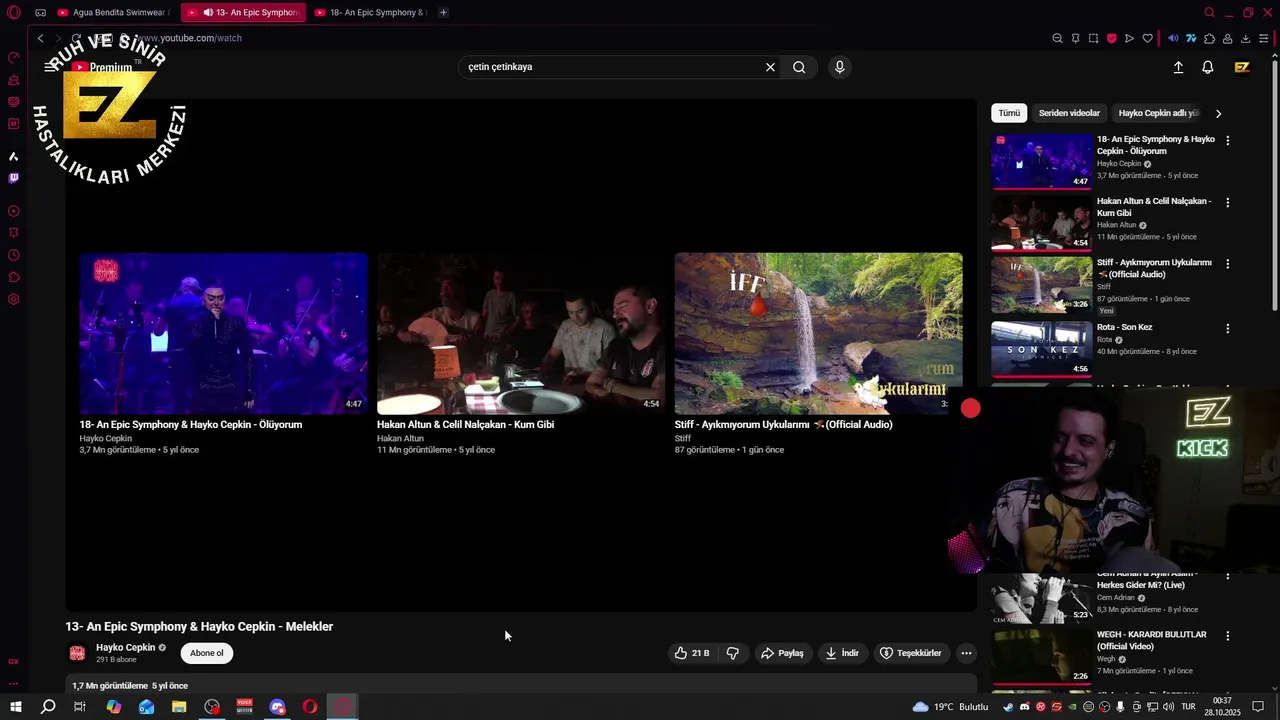The height and width of the screenshot is (720, 1280).
Task: Open YouTube notifications bell
Action: pos(1208,67)
